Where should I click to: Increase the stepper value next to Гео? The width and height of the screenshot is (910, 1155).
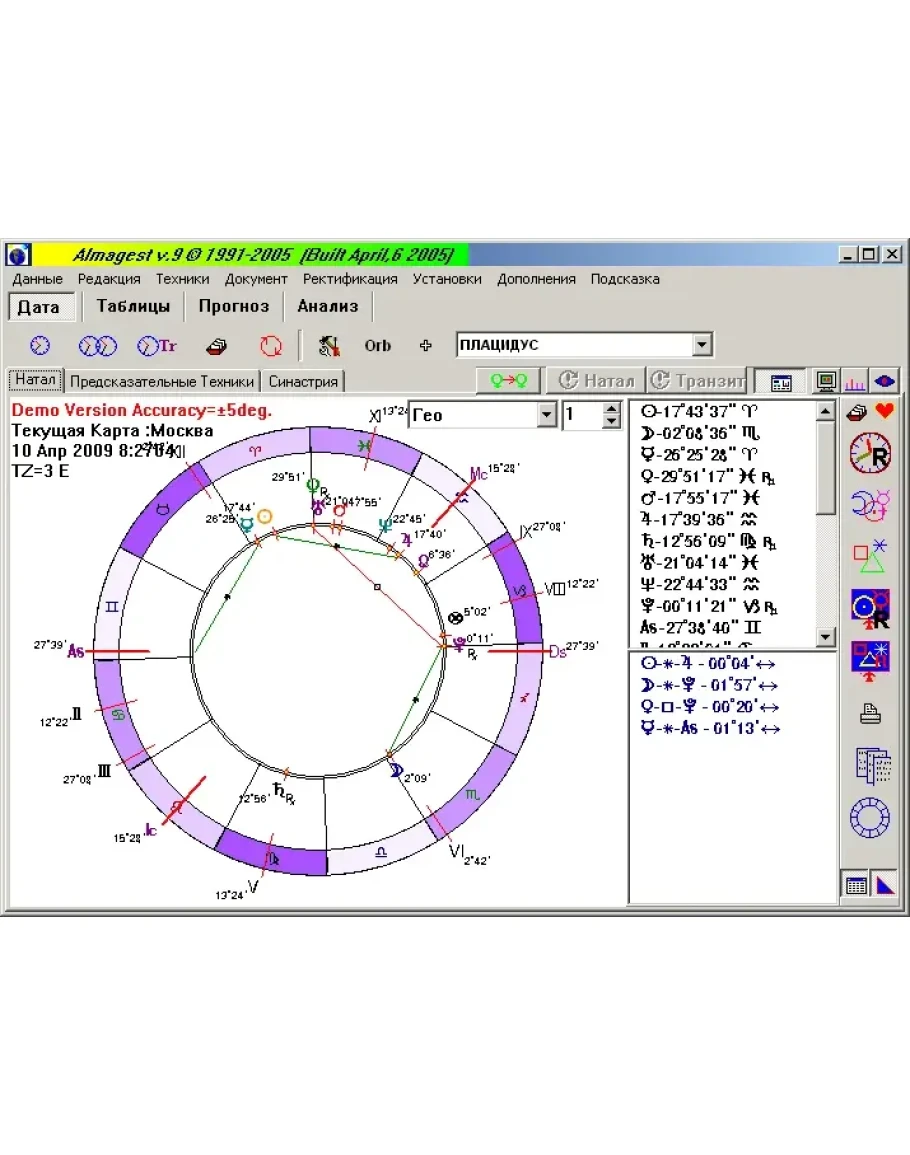[612, 409]
